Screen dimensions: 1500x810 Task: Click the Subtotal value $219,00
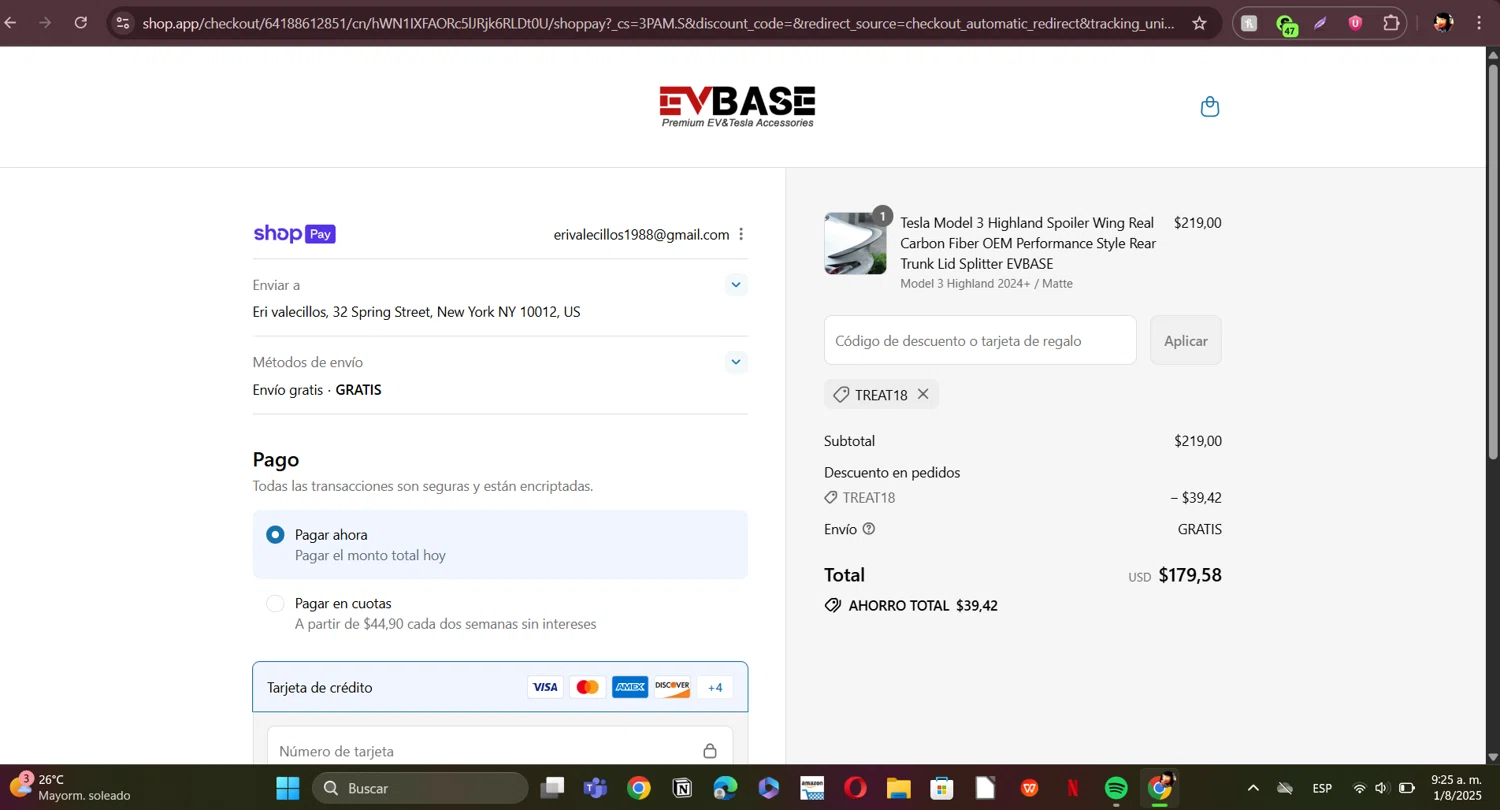(x=1198, y=441)
